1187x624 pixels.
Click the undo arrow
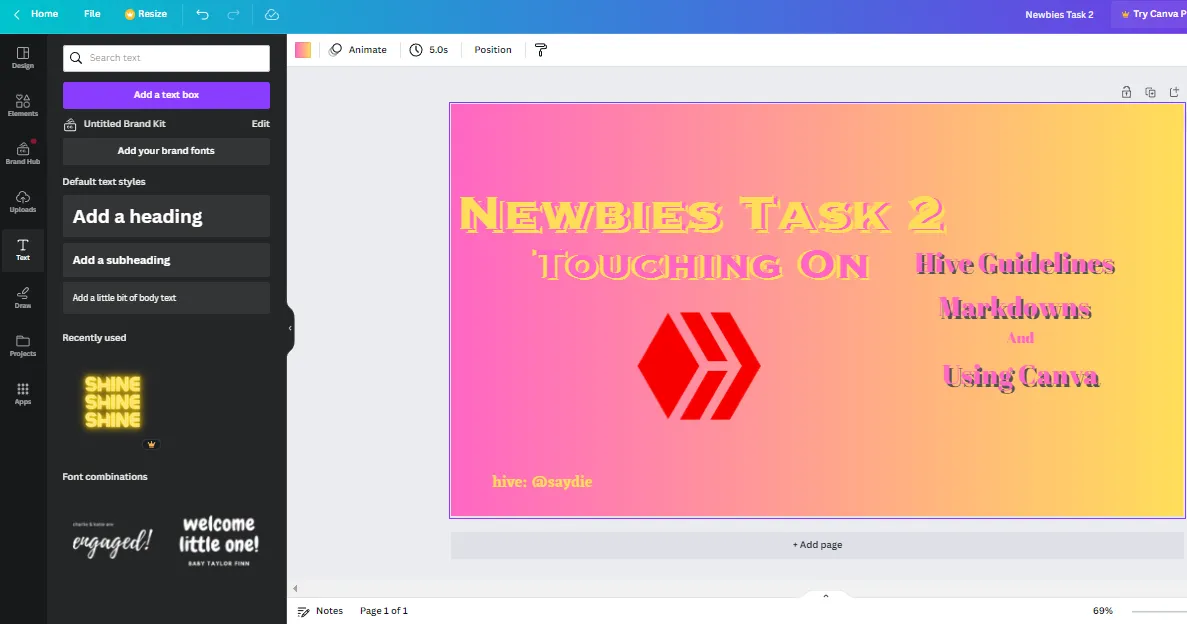point(202,14)
